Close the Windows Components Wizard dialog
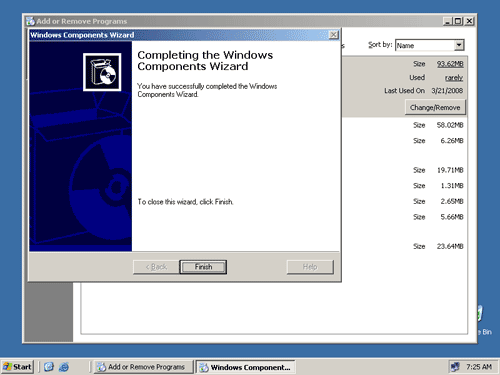 [x=333, y=35]
